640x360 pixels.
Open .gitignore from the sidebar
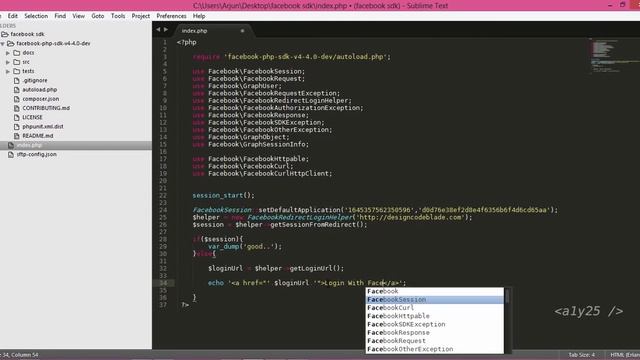click(x=35, y=80)
